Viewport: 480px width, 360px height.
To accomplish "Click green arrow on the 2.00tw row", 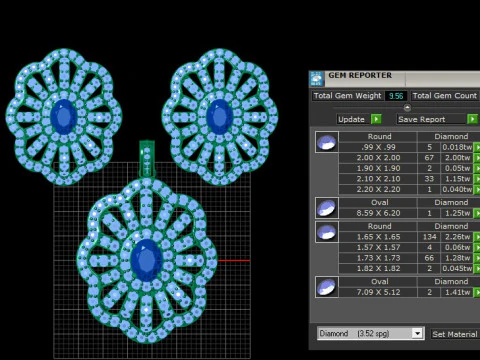I will click(477, 158).
